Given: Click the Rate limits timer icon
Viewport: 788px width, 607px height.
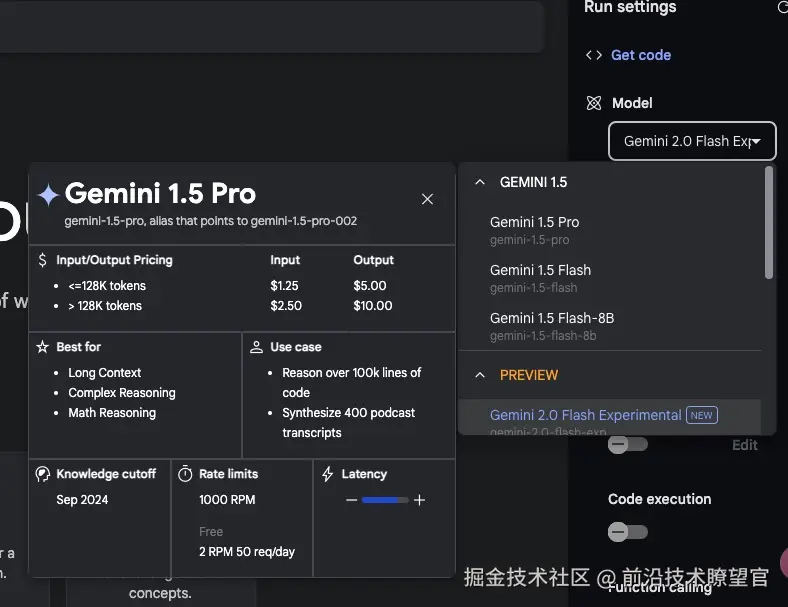Looking at the screenshot, I should click(x=185, y=474).
